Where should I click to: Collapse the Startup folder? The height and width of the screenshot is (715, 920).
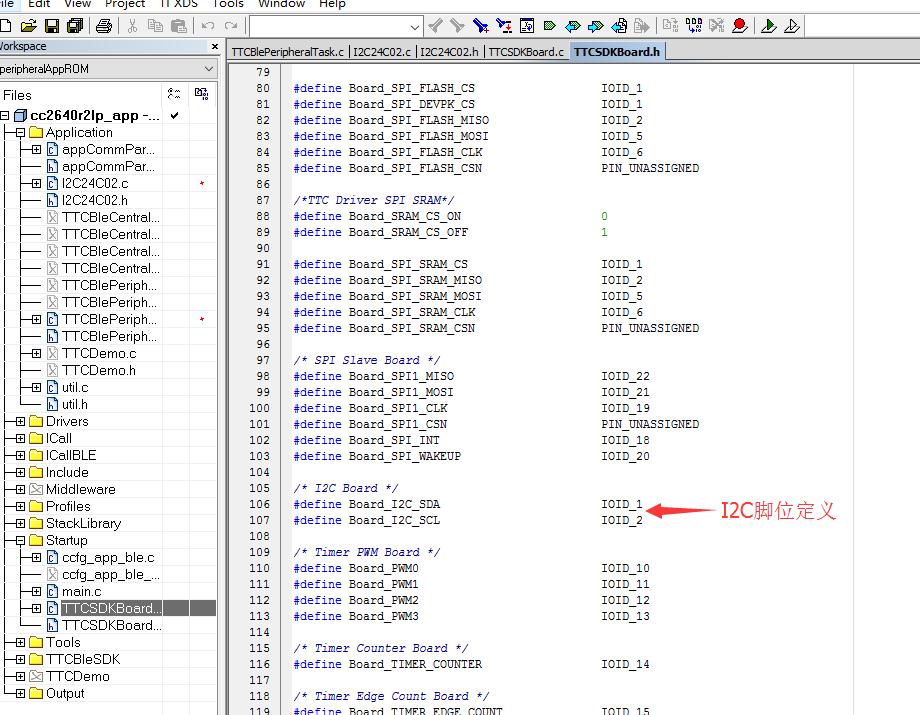pyautogui.click(x=21, y=541)
